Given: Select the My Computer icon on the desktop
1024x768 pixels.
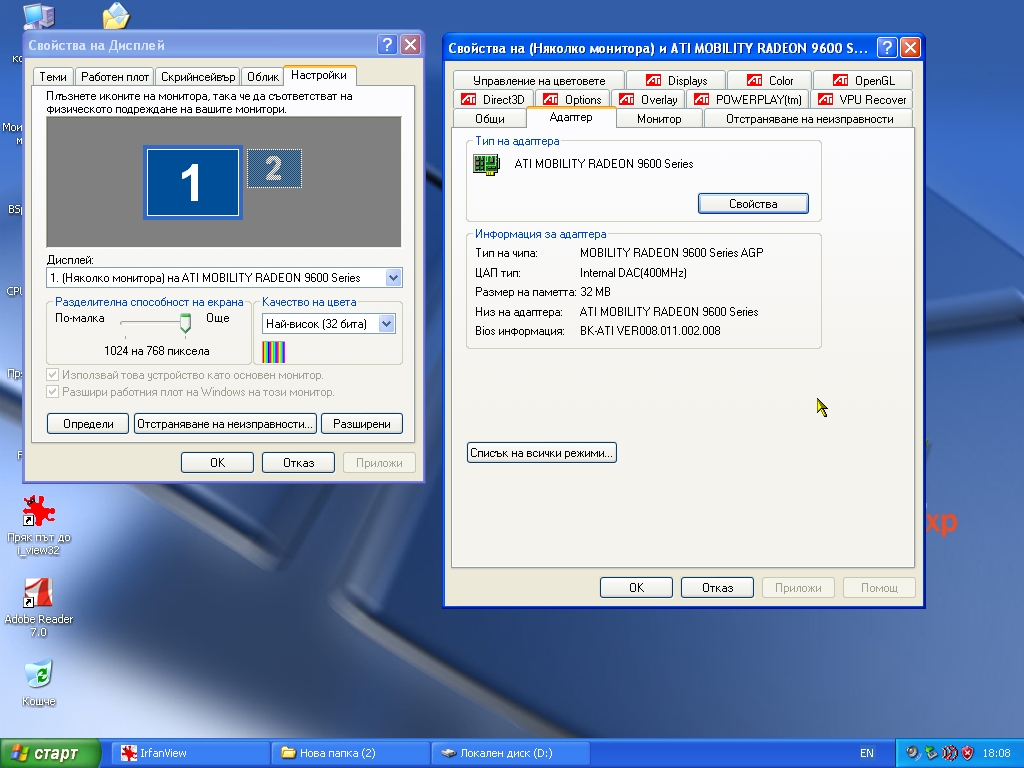Looking at the screenshot, I should point(39,14).
